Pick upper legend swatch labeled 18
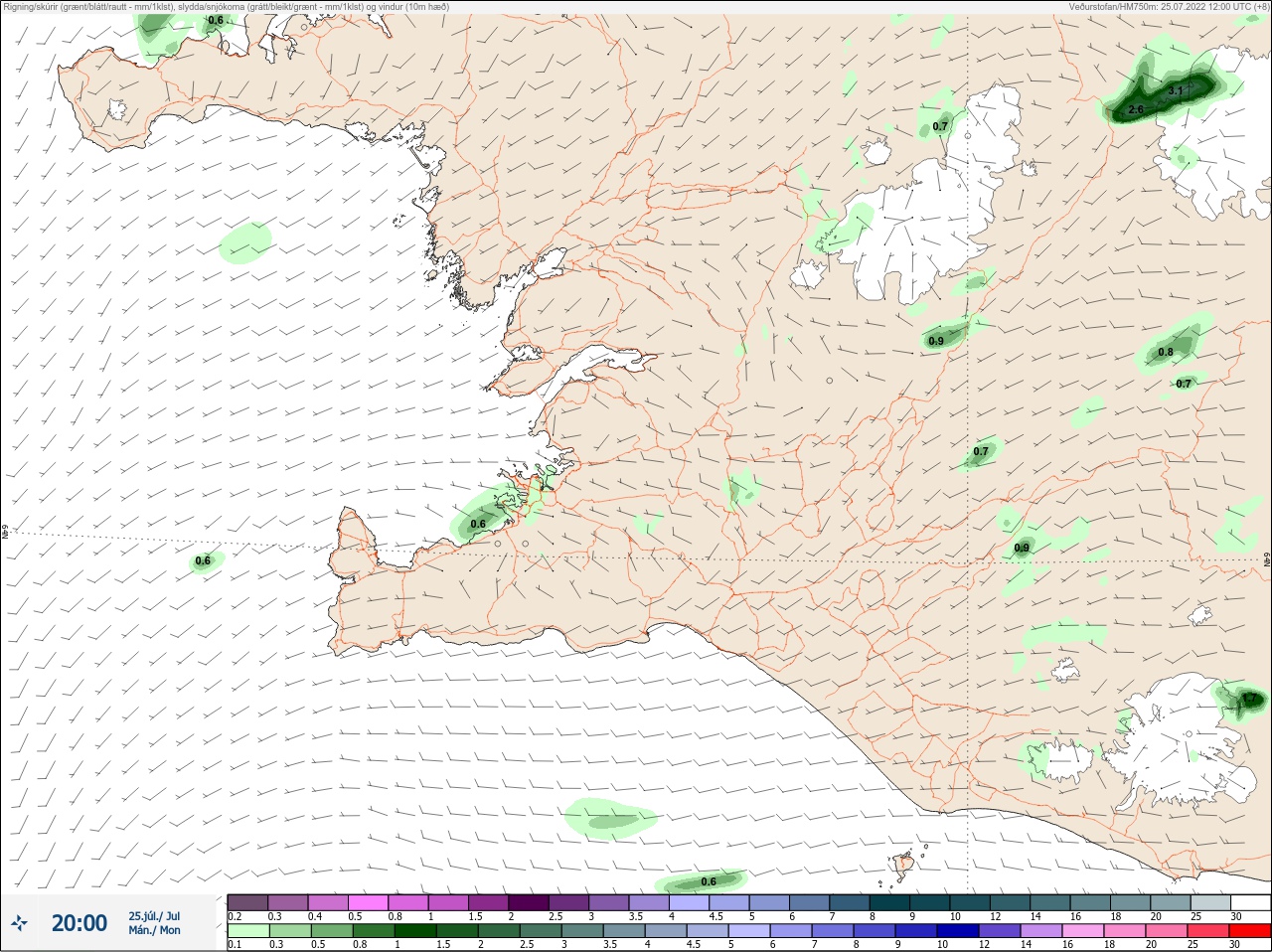The width and height of the screenshot is (1272, 952). [1130, 902]
